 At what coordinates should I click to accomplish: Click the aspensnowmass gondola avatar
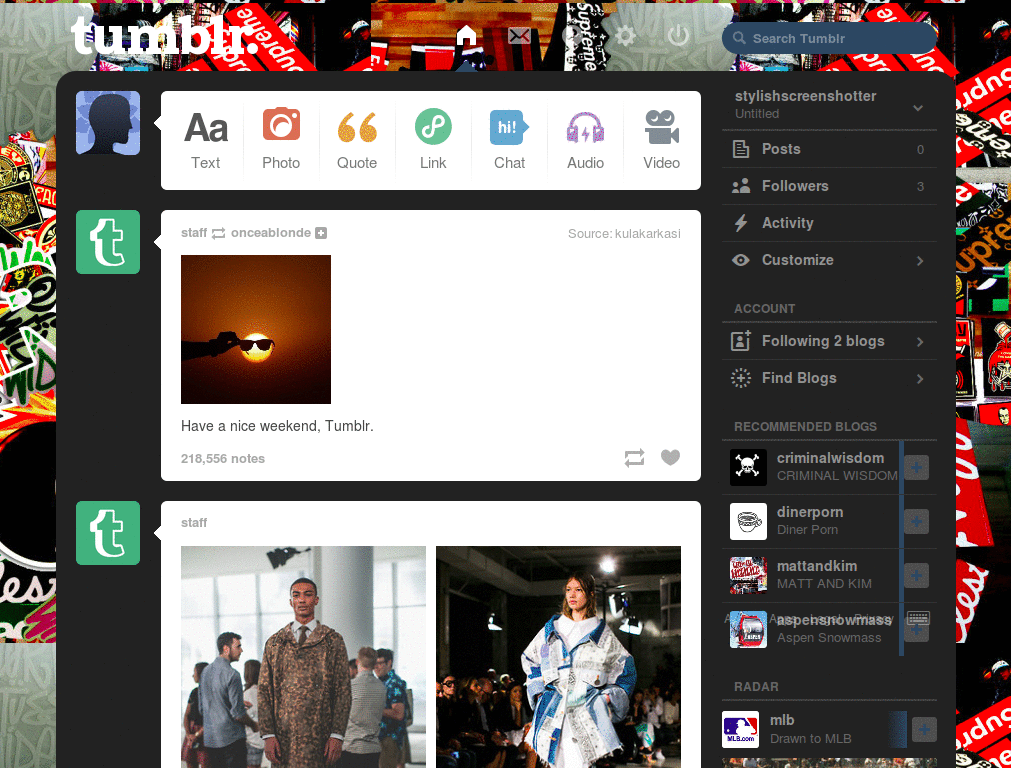pos(748,630)
